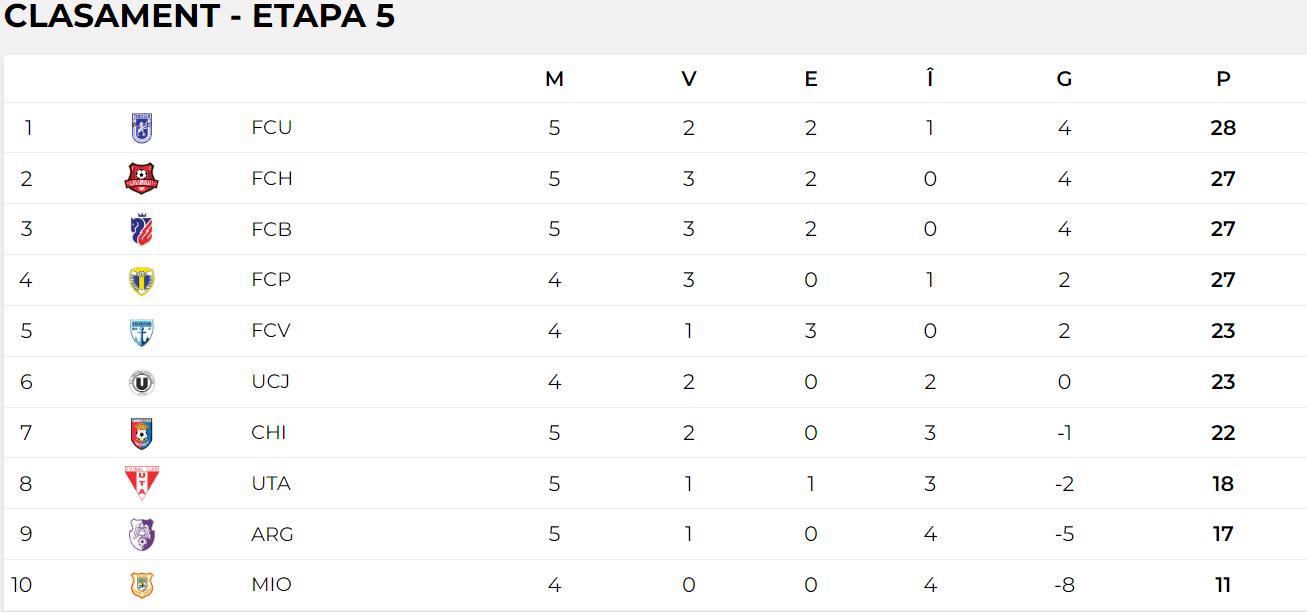Click the CHI club shield icon
Viewport: 1307px width, 612px height.
point(142,434)
